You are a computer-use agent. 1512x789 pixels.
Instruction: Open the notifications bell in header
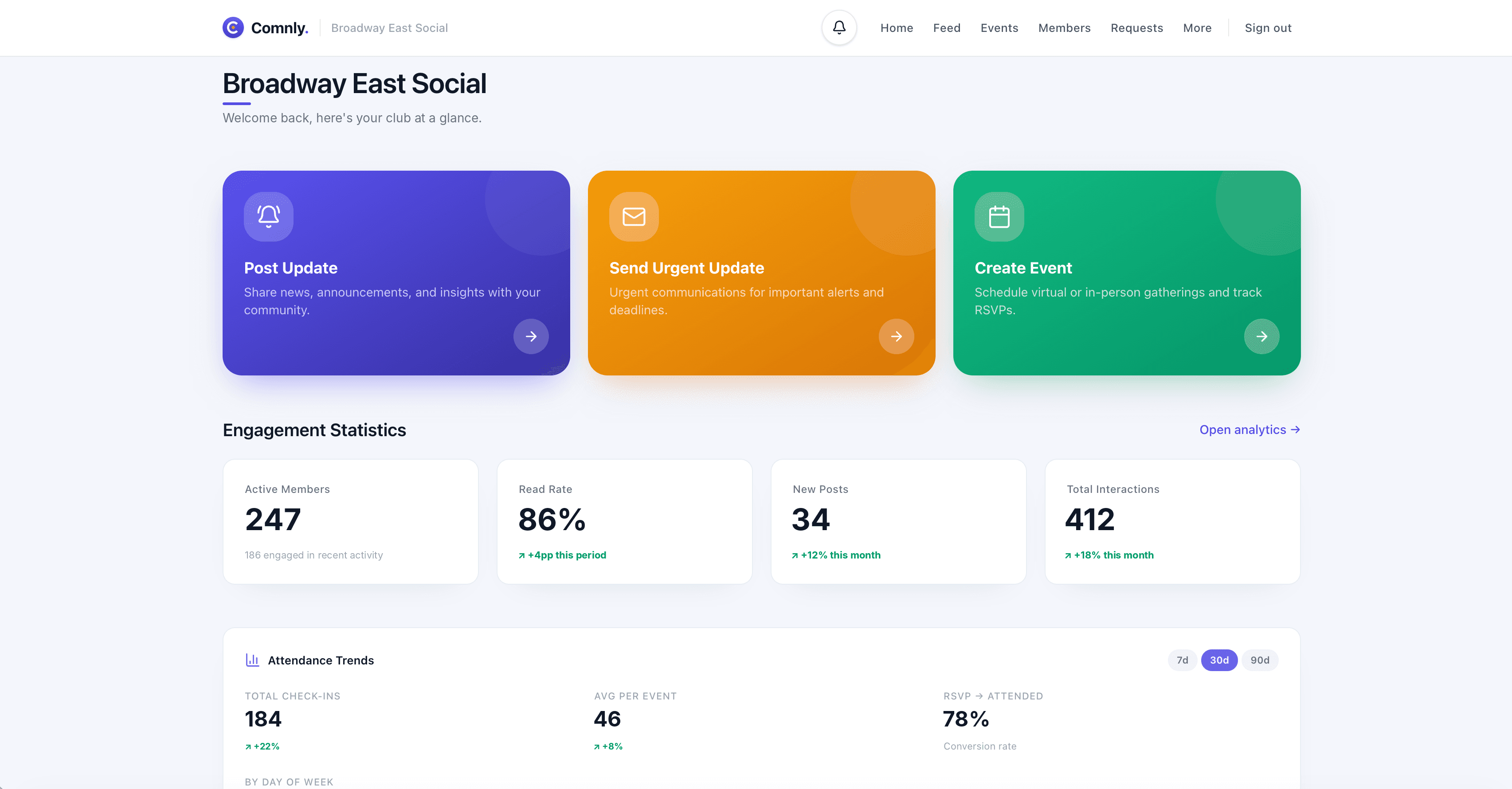[x=839, y=27]
